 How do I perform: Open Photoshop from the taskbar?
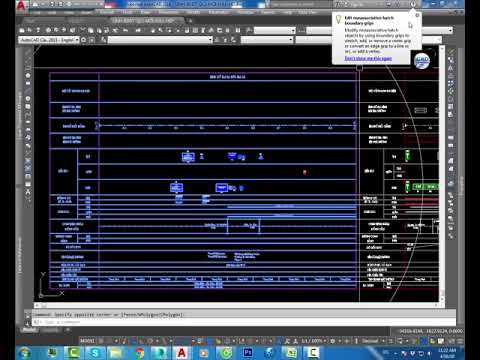point(247,352)
